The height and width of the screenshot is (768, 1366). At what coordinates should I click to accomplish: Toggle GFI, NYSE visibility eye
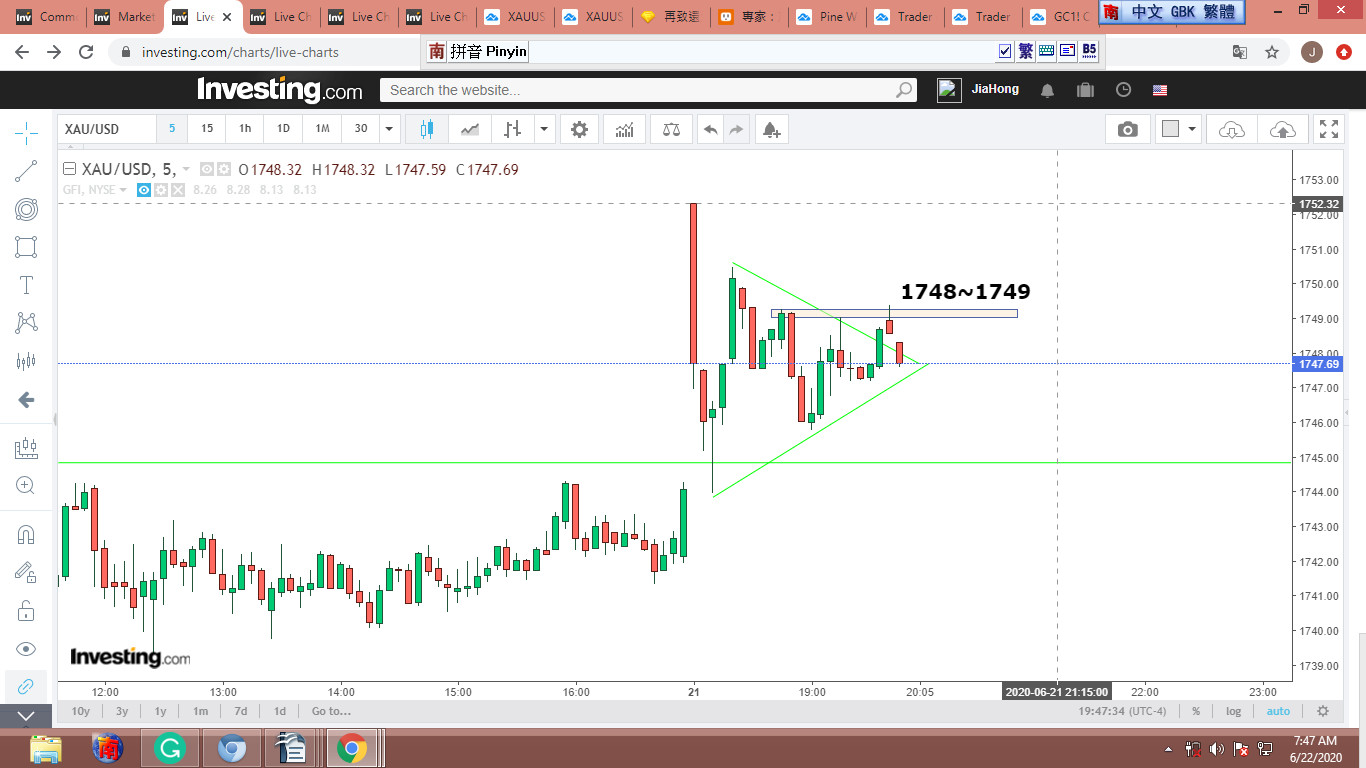pyautogui.click(x=144, y=190)
